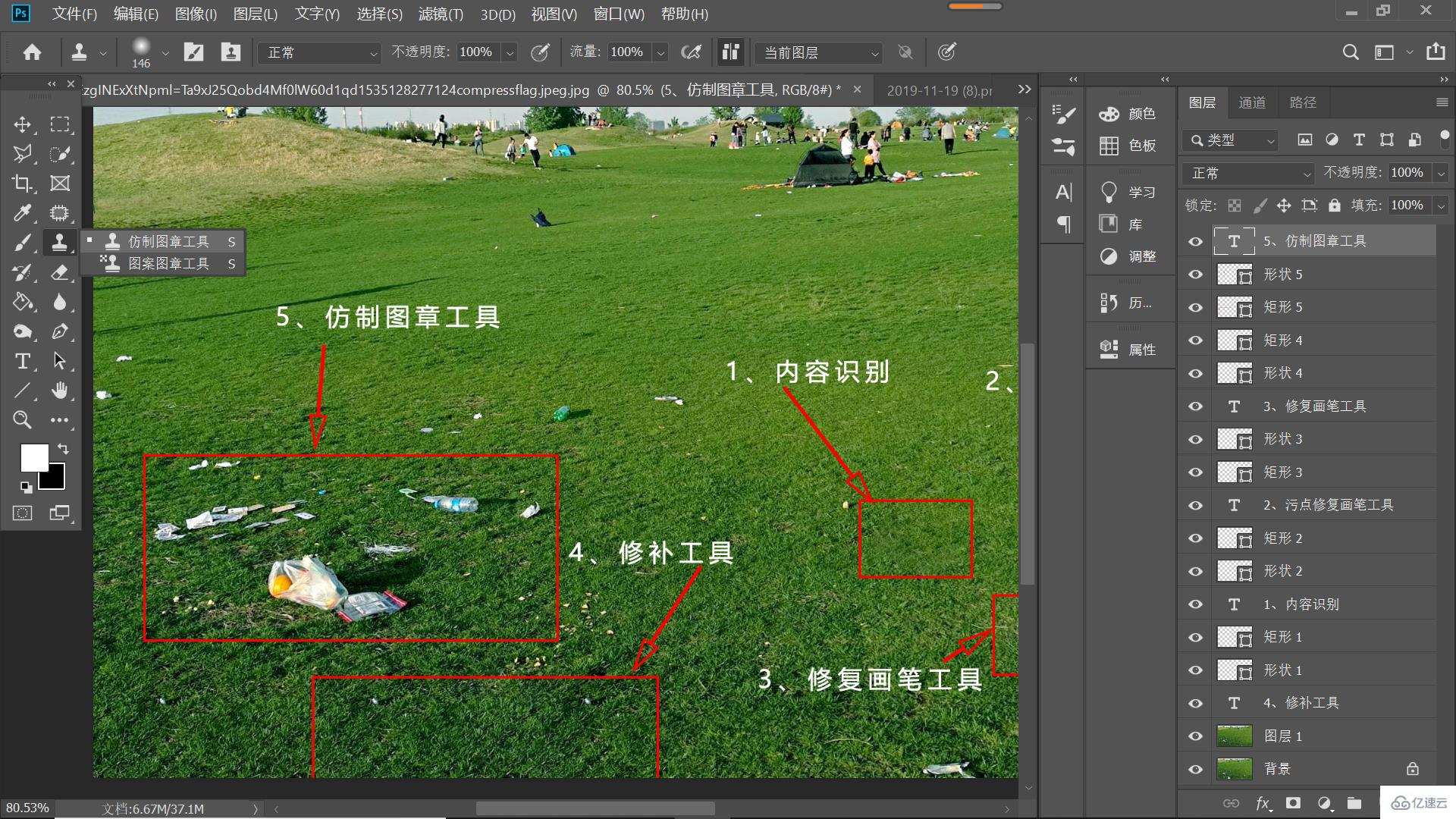Select the Path Selection tool
The height and width of the screenshot is (819, 1456).
coord(60,361)
